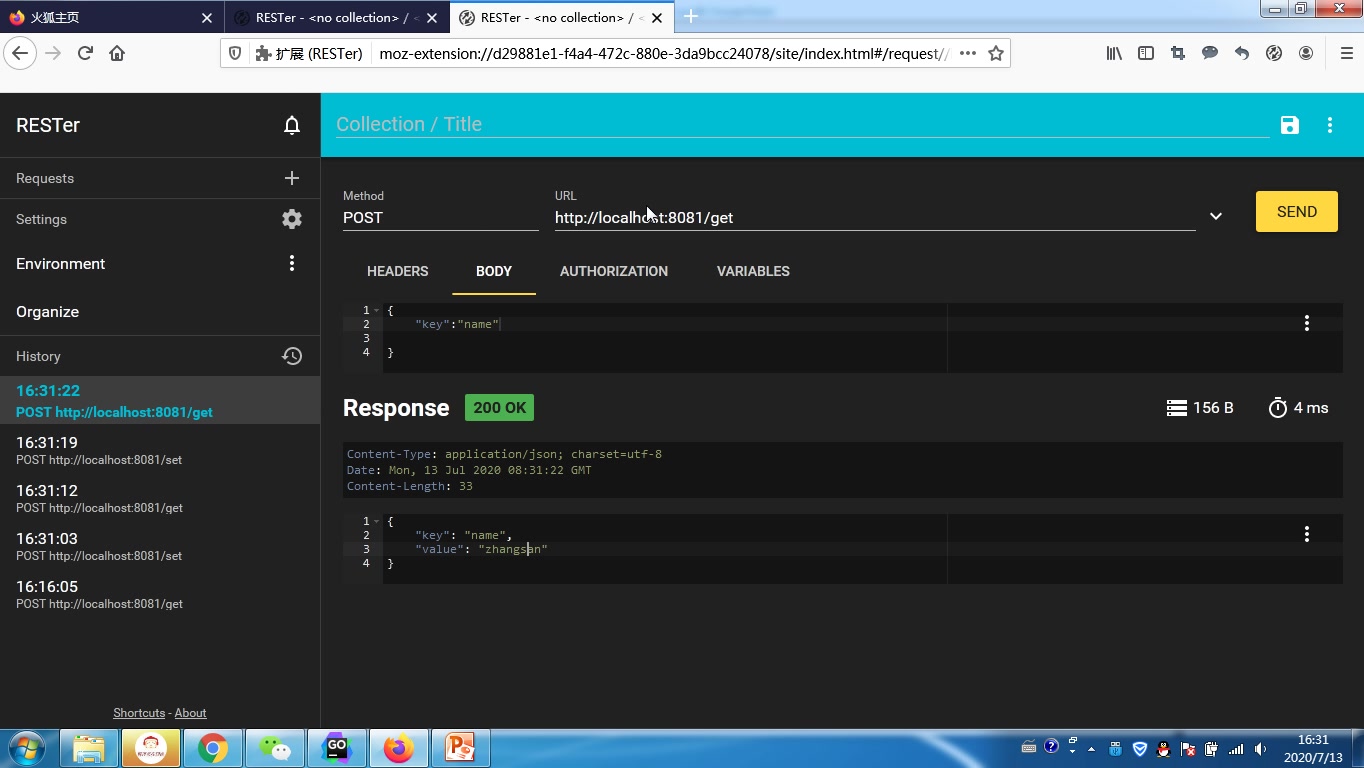Collapse line 1 fold in request body

tap(377, 310)
